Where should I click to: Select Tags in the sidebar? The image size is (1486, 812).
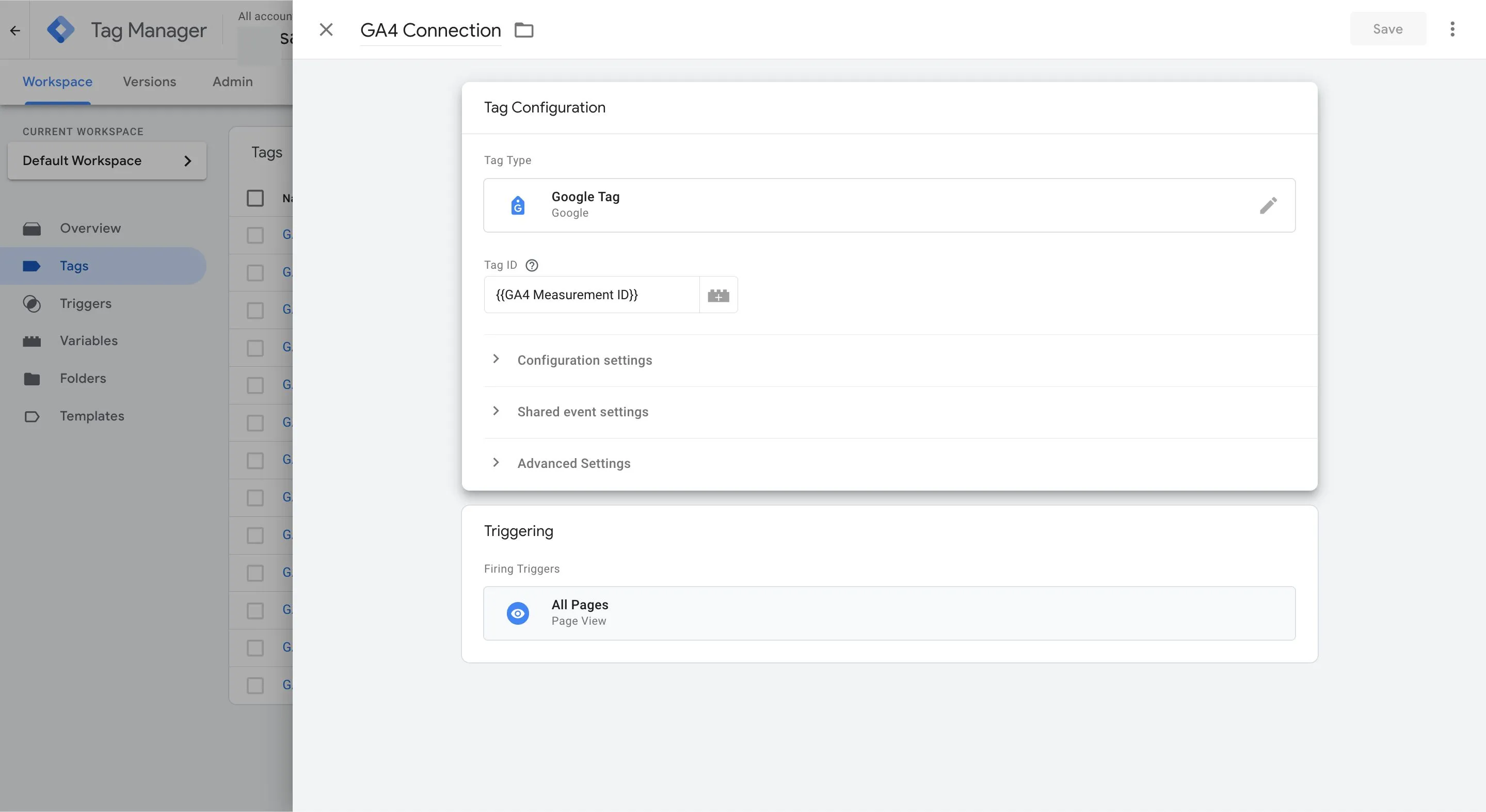[x=103, y=266]
